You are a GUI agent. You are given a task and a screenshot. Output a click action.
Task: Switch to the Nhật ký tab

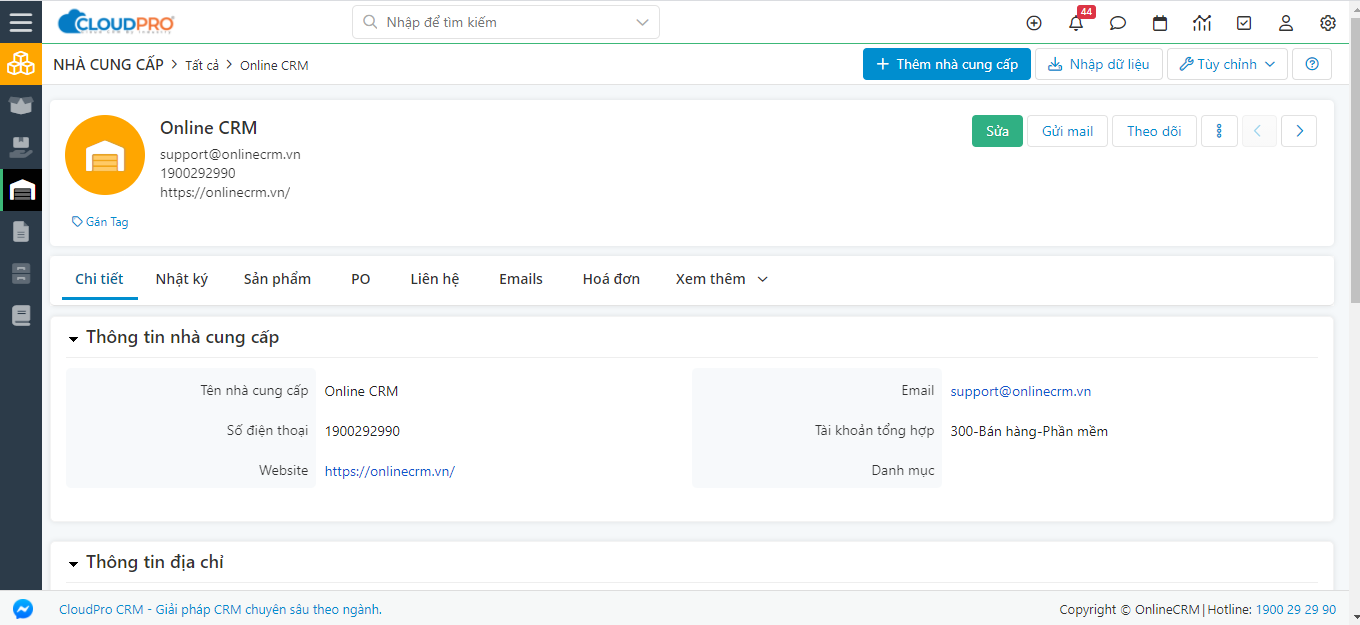(x=182, y=279)
